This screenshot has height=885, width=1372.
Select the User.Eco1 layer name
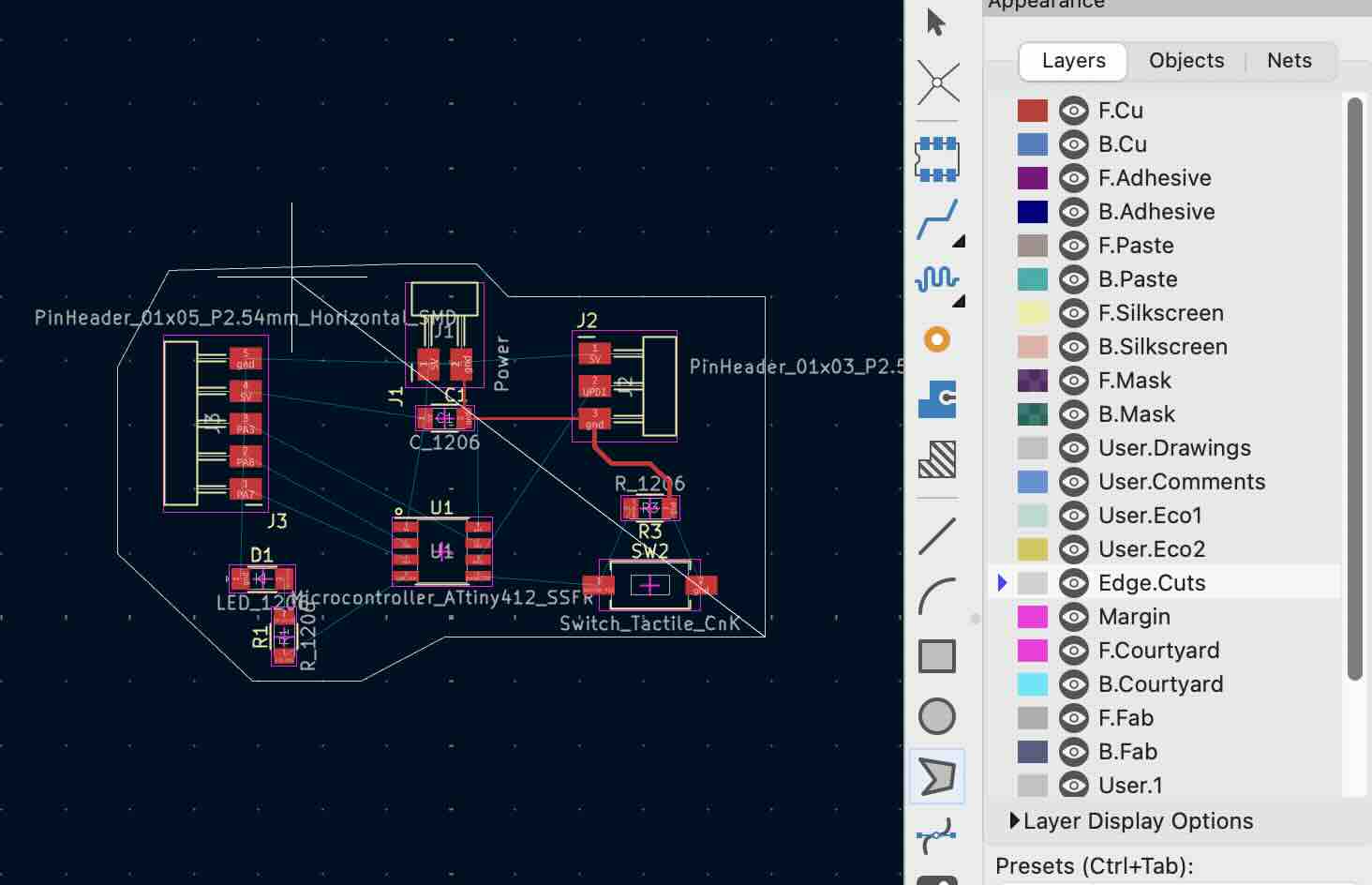(1150, 516)
